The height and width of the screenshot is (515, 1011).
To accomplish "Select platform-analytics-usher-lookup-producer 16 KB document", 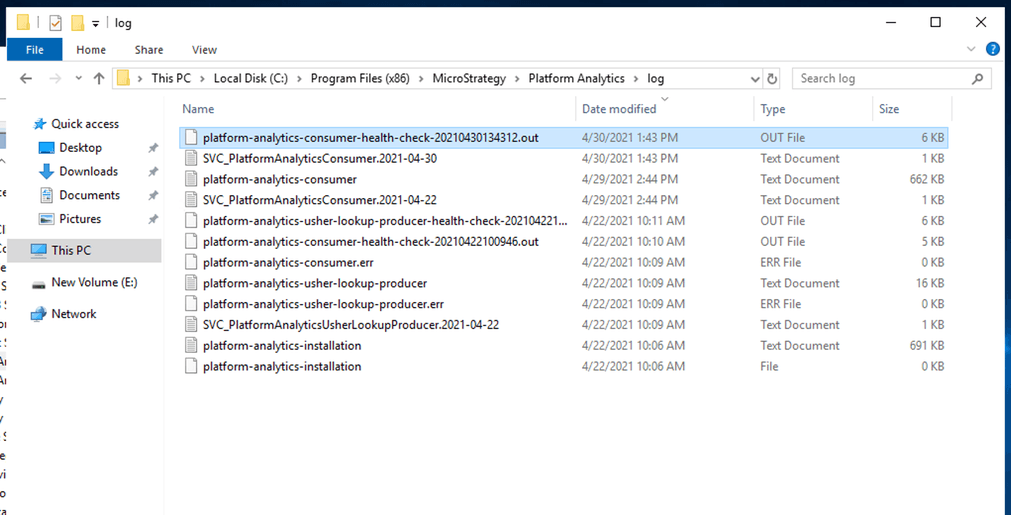I will coord(564,283).
